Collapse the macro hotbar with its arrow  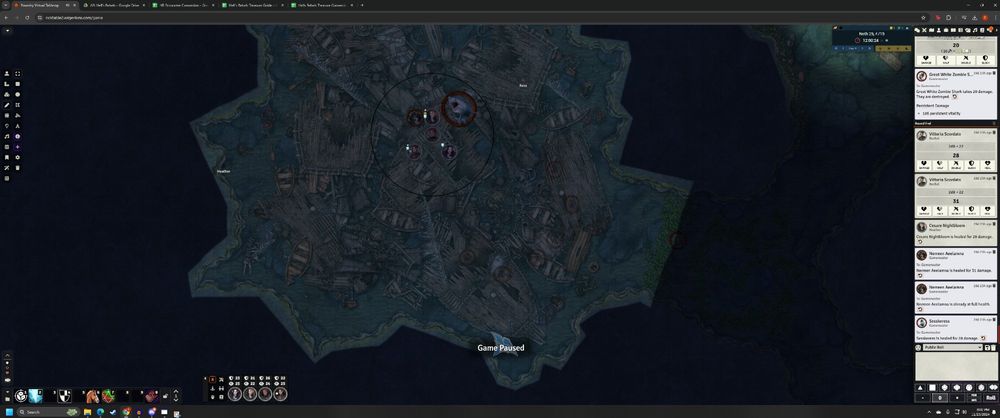pyautogui.click(x=7, y=392)
